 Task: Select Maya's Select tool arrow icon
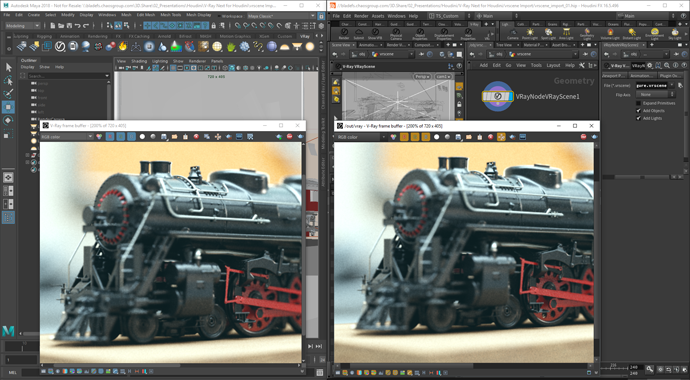click(x=8, y=67)
